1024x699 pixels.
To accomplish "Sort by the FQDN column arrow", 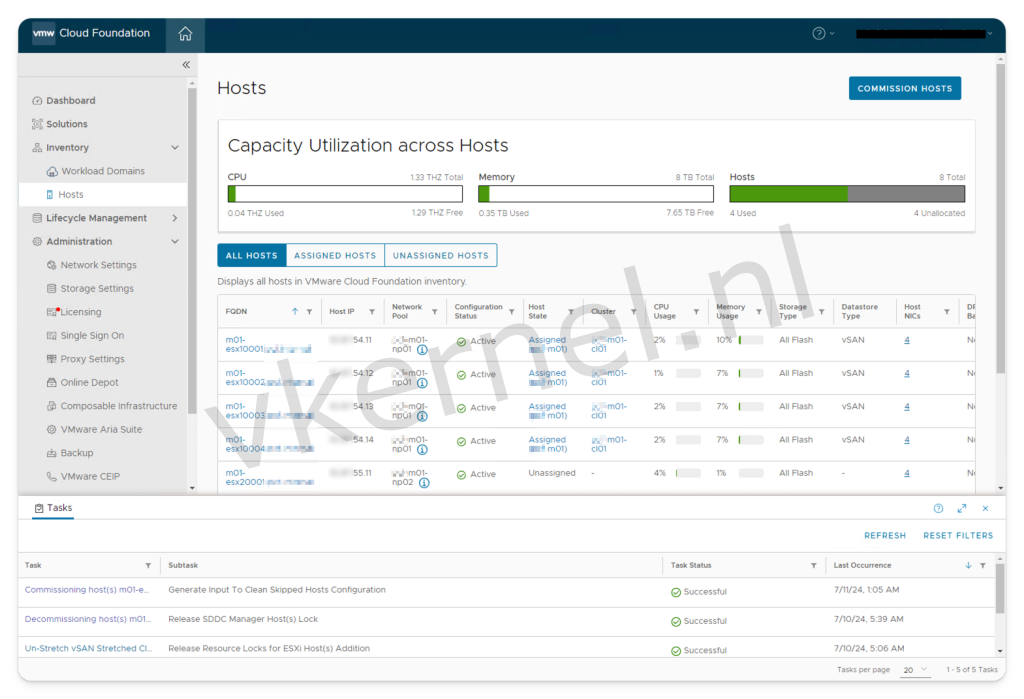I will coord(295,312).
